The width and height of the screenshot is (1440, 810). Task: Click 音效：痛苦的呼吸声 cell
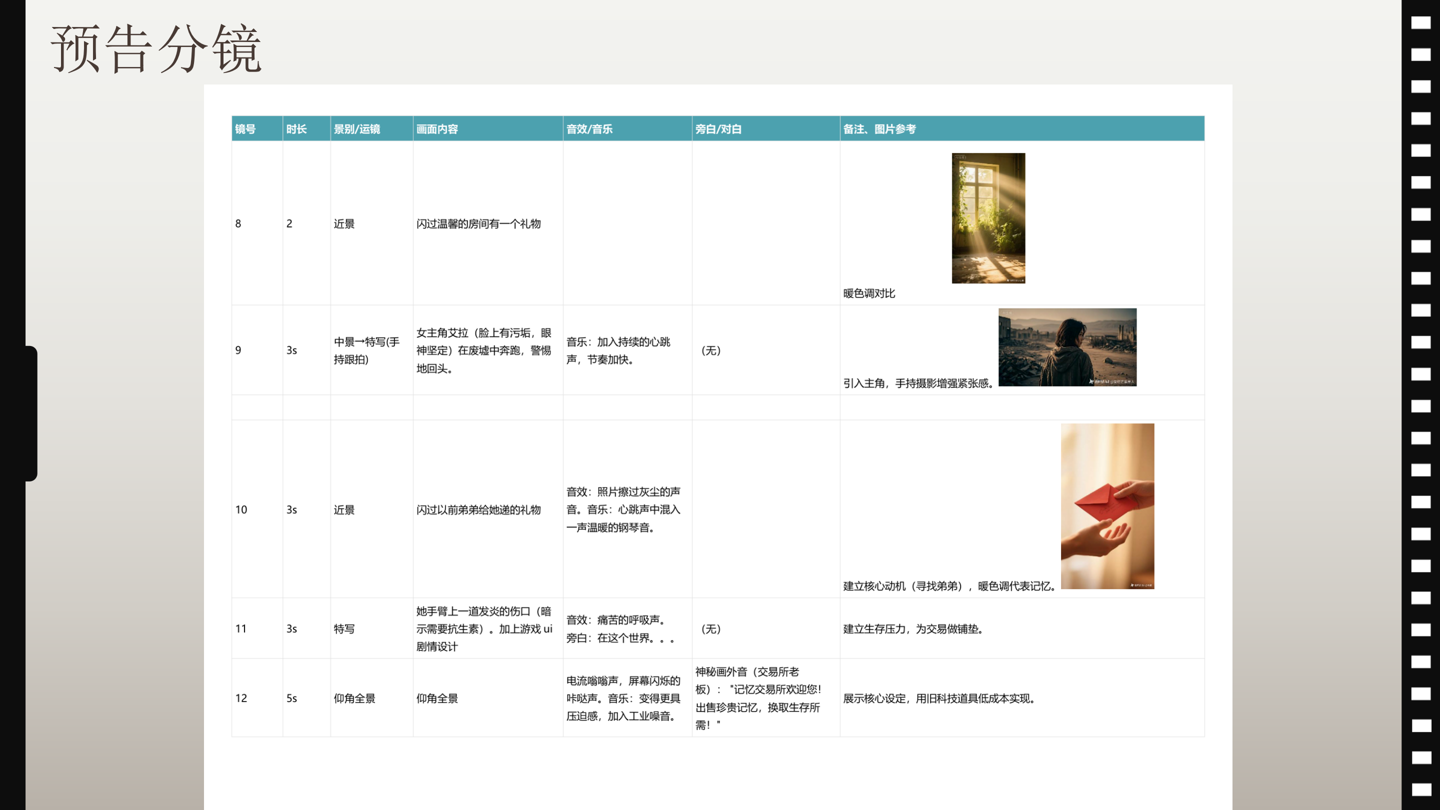click(627, 628)
